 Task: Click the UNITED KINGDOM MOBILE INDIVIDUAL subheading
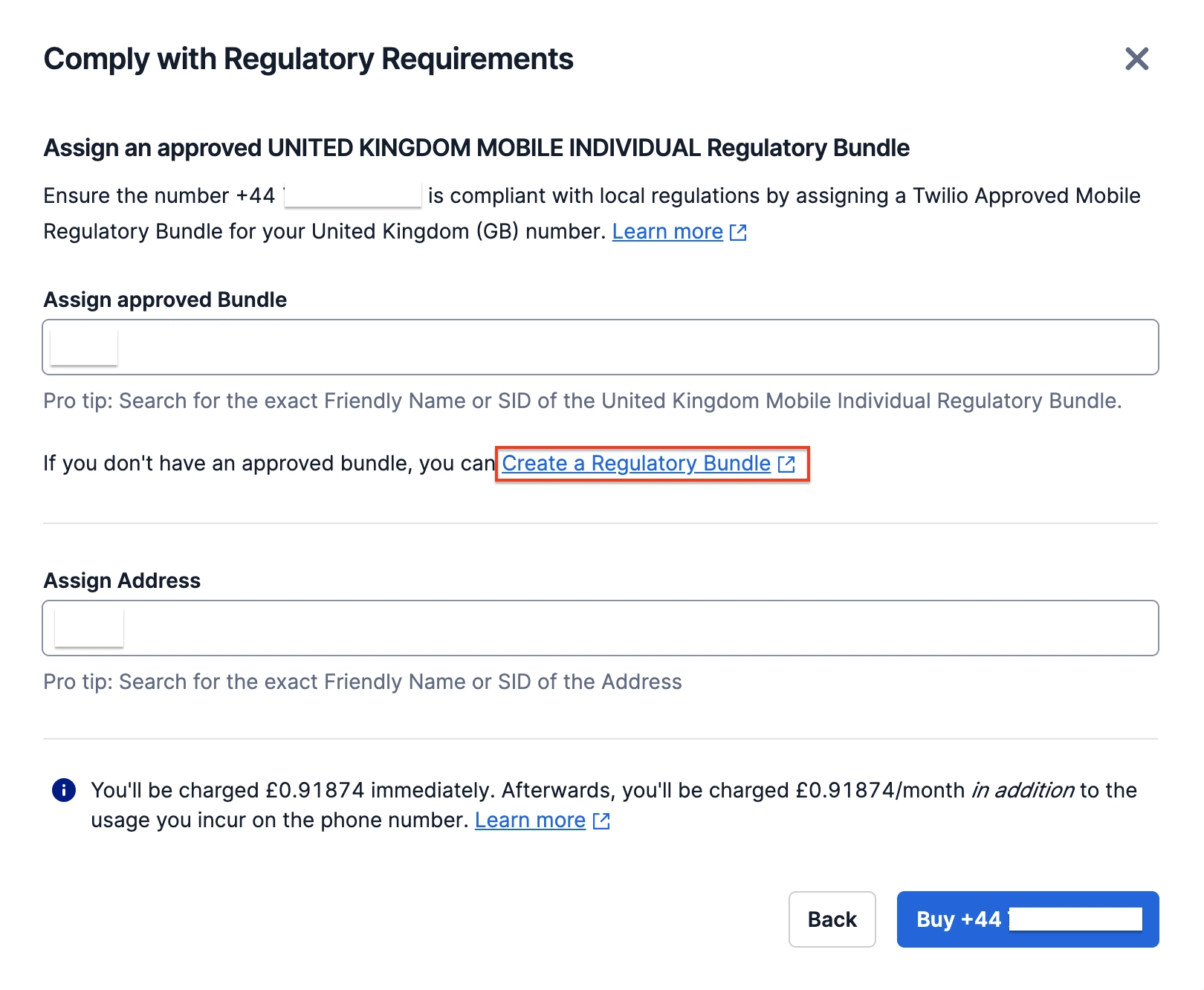coord(476,148)
